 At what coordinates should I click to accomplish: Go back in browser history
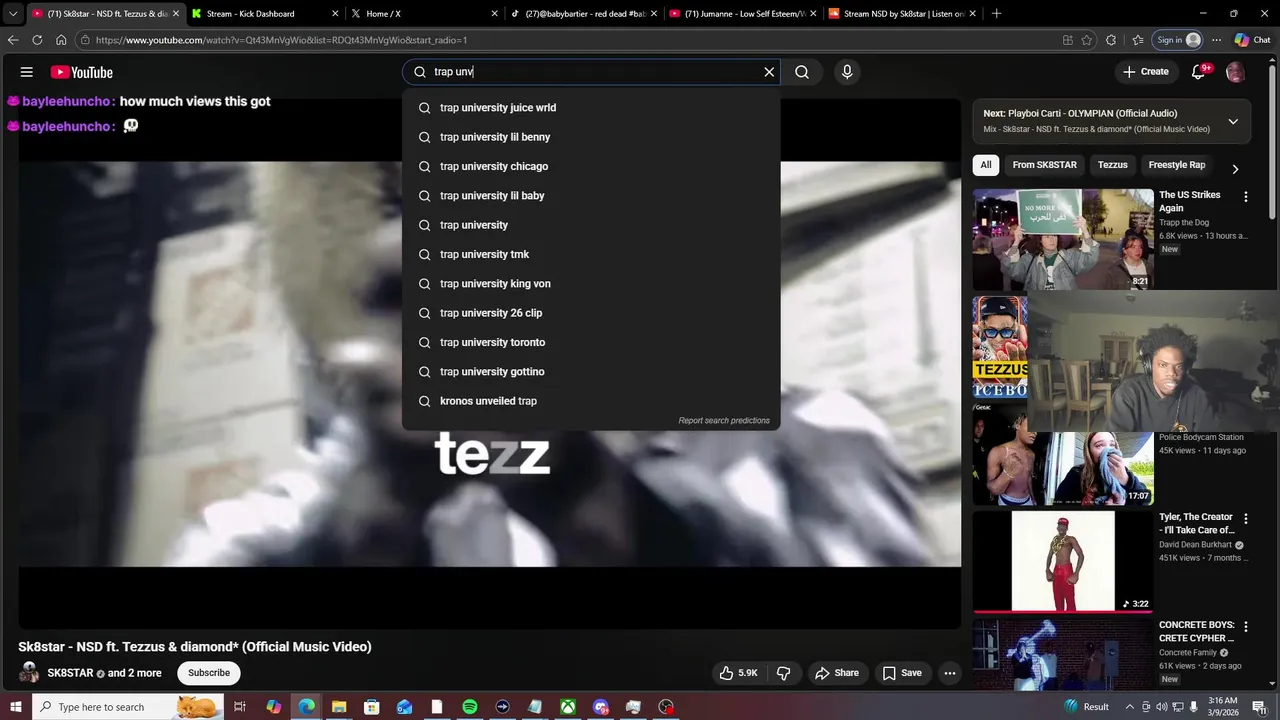[13, 40]
